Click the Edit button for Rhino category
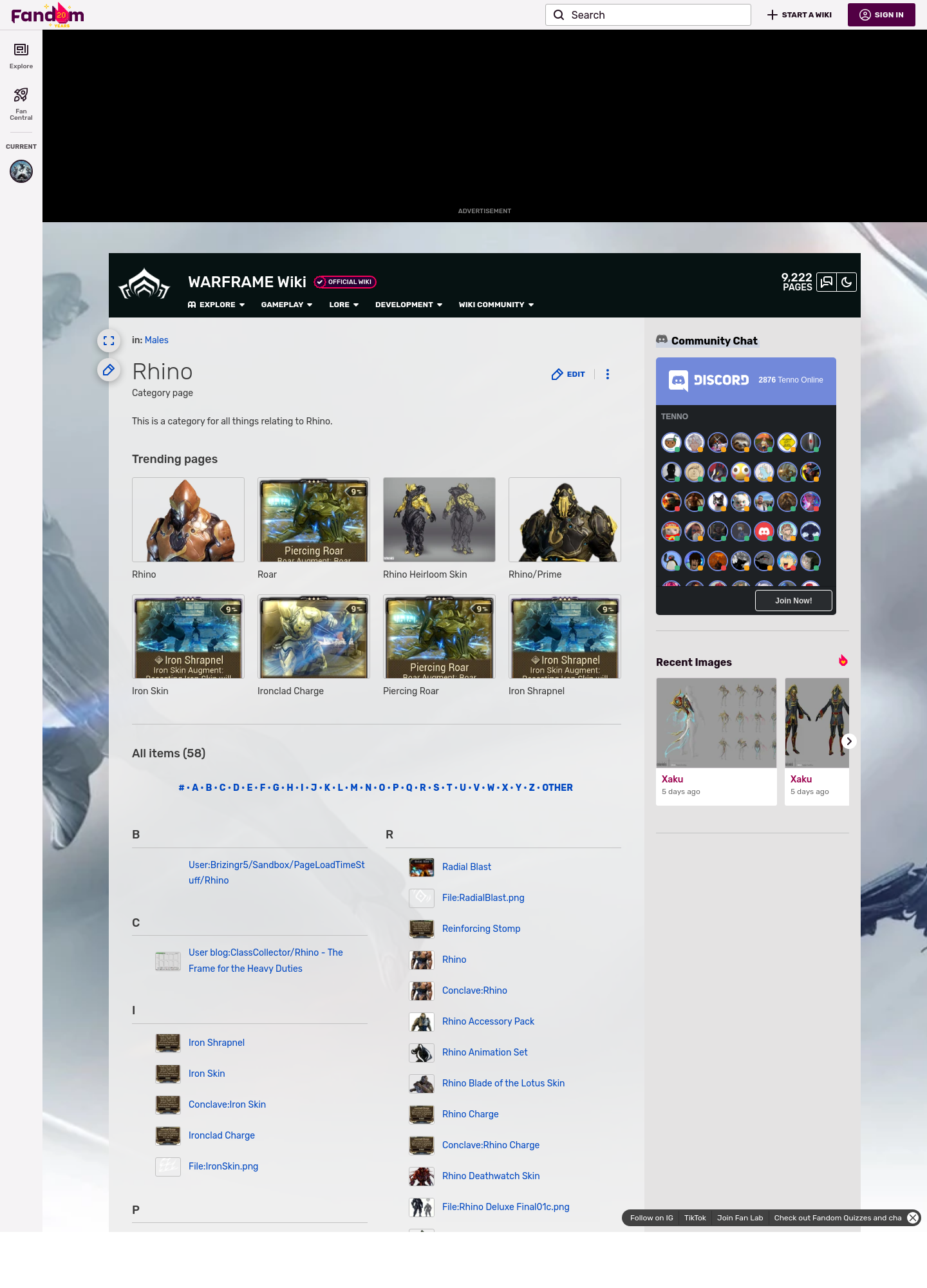 pyautogui.click(x=568, y=374)
